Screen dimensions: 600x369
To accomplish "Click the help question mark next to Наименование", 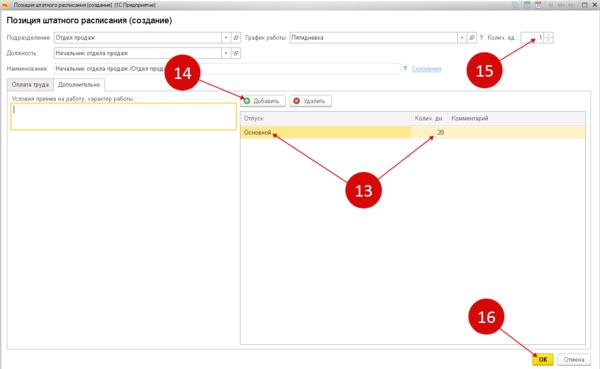I will click(405, 69).
